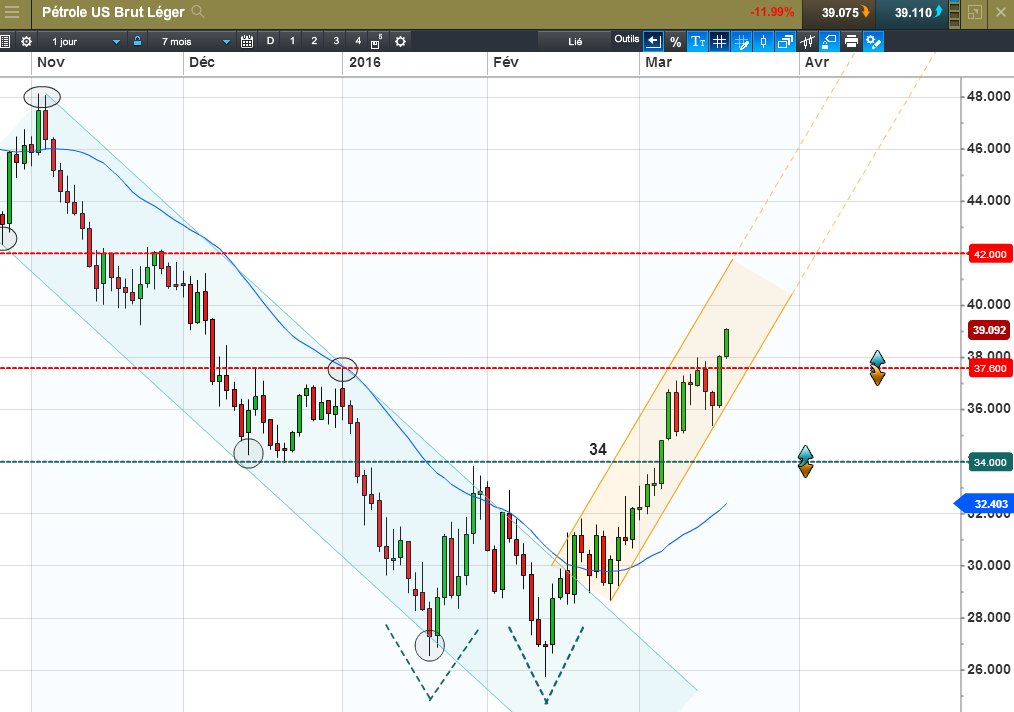
Task: Click the 'Lié' linked button
Action: tap(575, 41)
